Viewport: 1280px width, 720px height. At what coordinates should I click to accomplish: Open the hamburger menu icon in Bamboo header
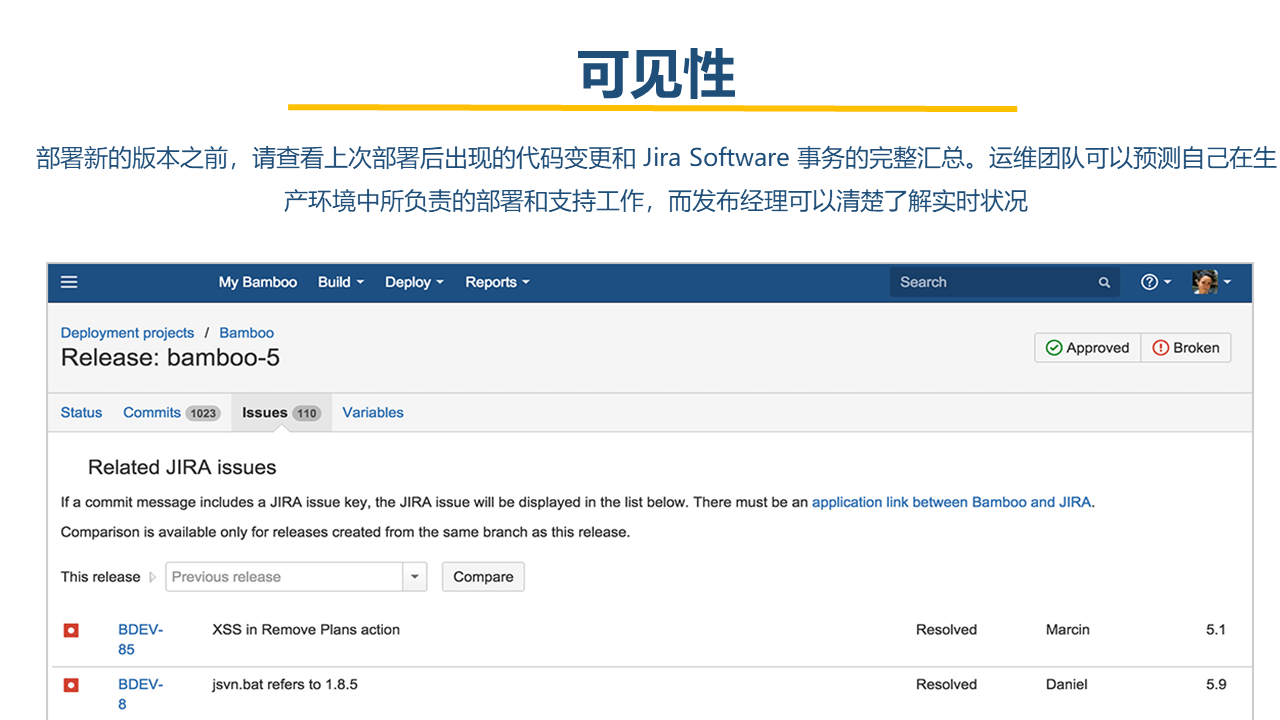69,282
